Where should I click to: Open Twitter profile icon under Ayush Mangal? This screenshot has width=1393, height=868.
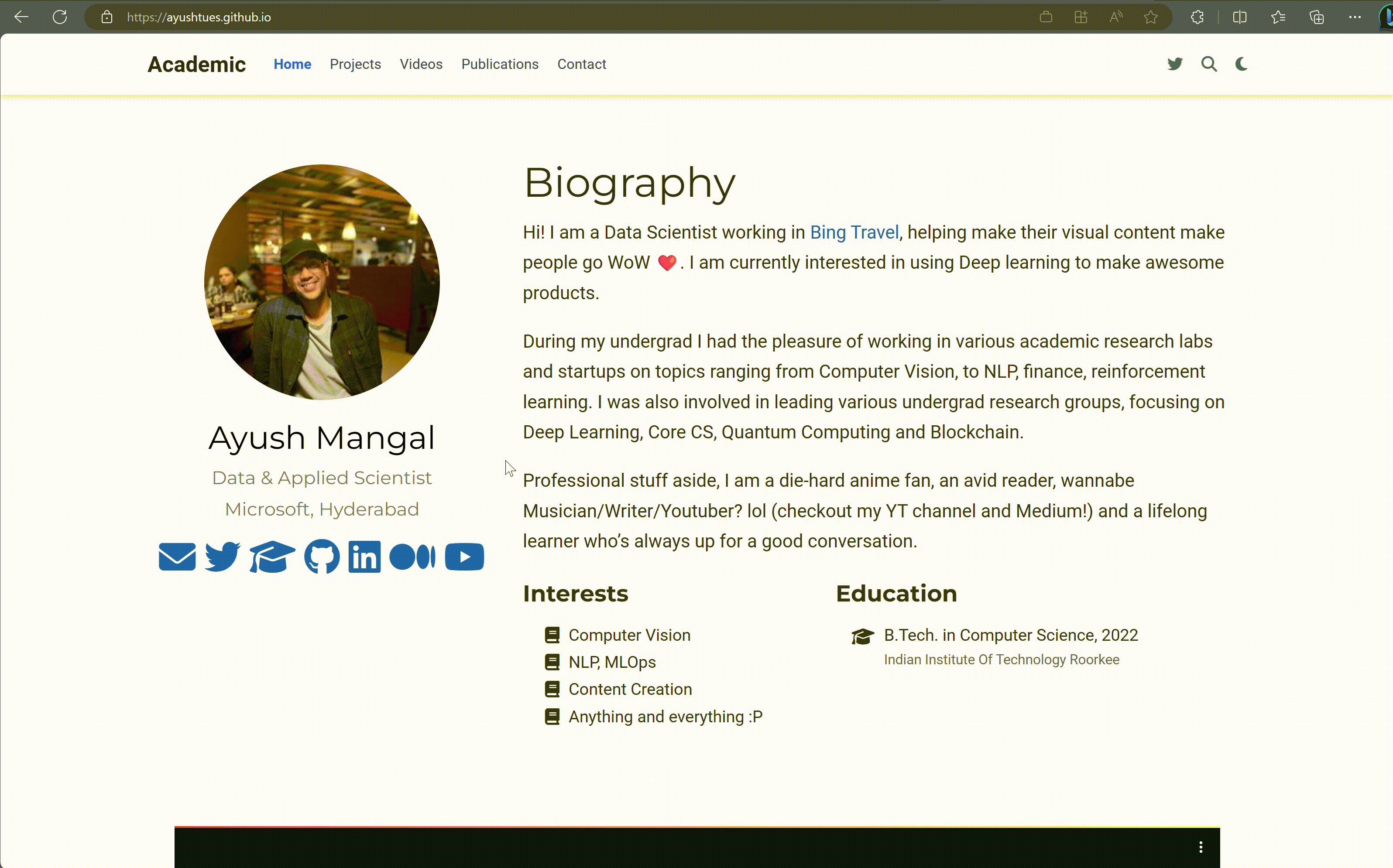pos(223,557)
